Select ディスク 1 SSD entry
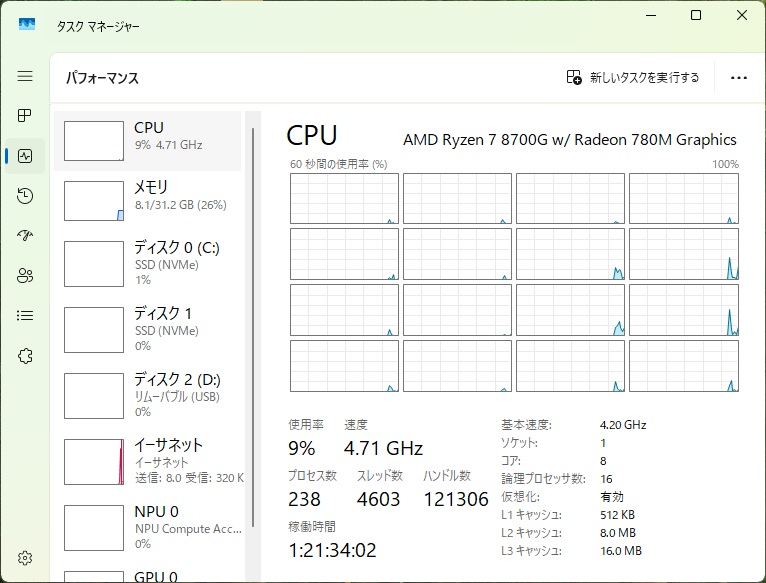Viewport: 766px width, 583px height. [x=148, y=329]
